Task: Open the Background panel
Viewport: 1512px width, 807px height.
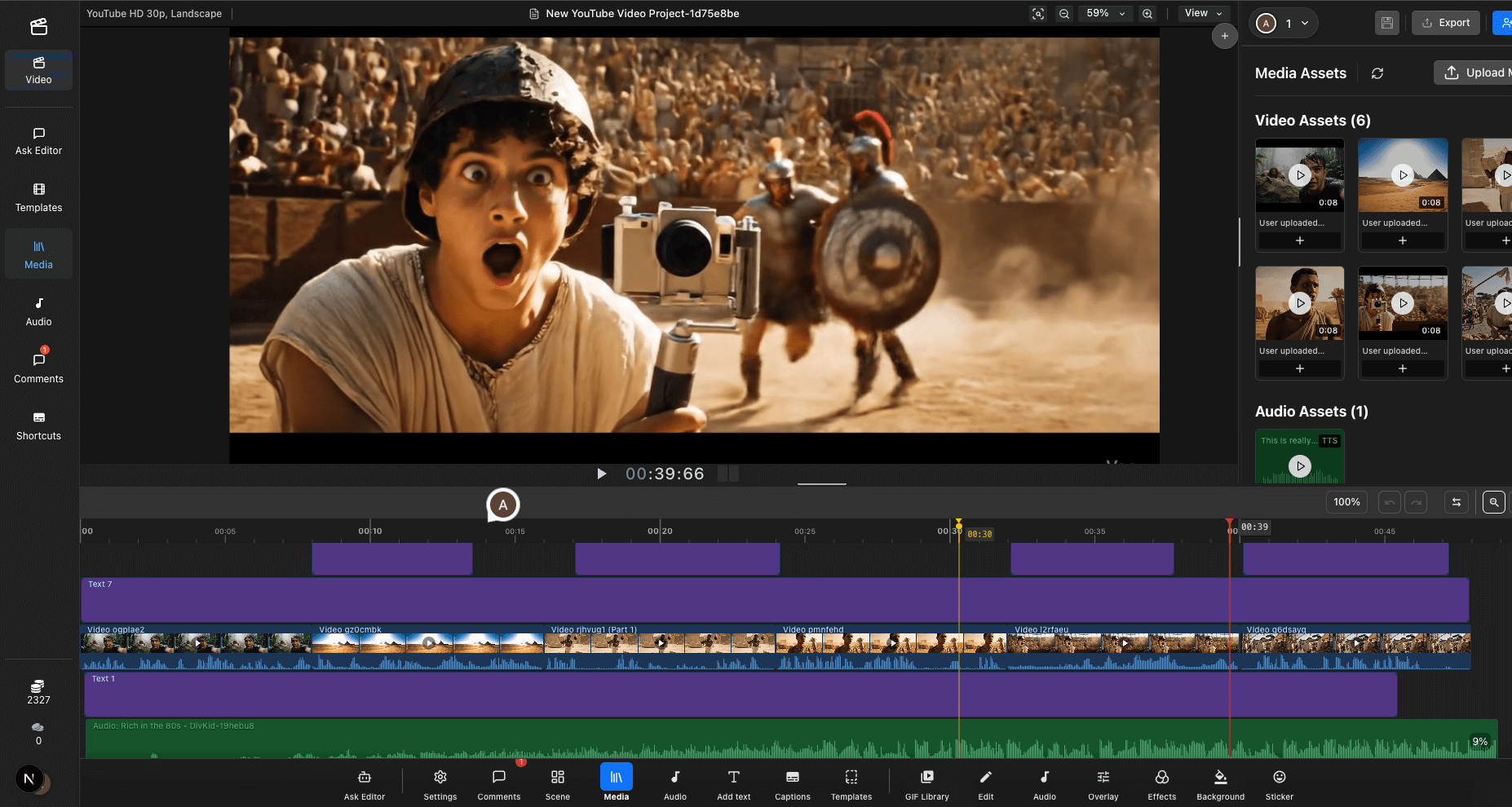Action: pyautogui.click(x=1219, y=783)
